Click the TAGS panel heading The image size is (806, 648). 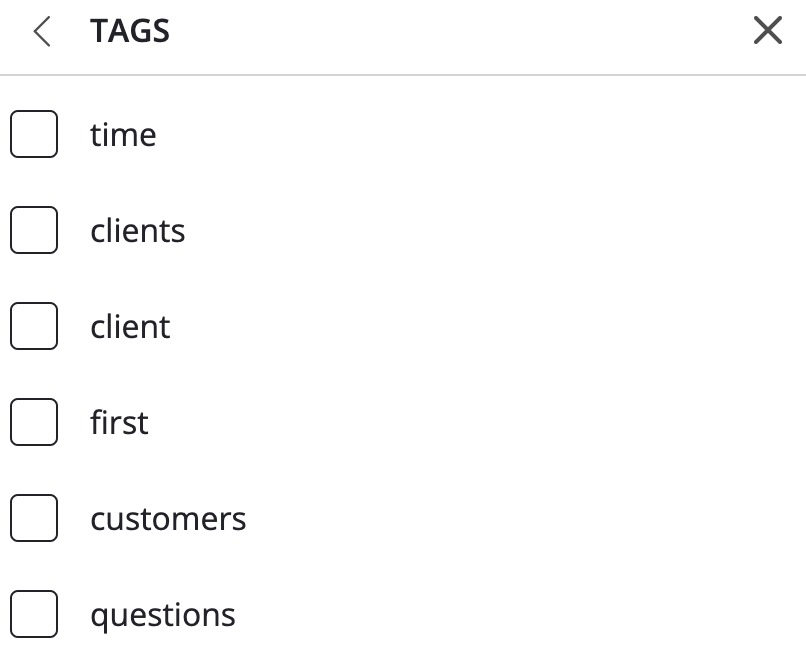pyautogui.click(x=130, y=32)
